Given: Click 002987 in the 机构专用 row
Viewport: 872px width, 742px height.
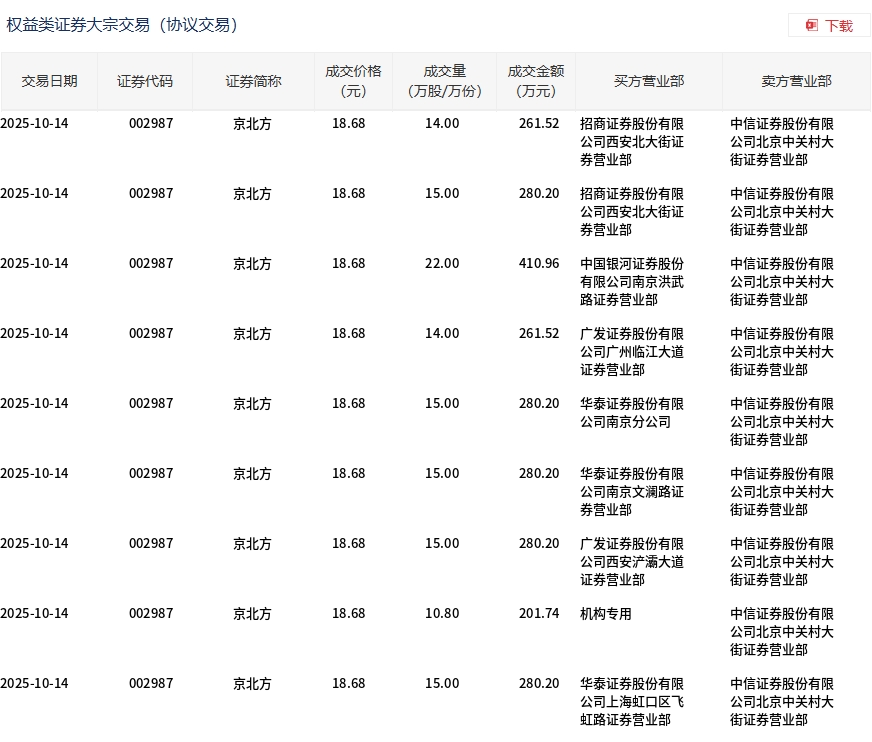Looking at the screenshot, I should pos(151,613).
